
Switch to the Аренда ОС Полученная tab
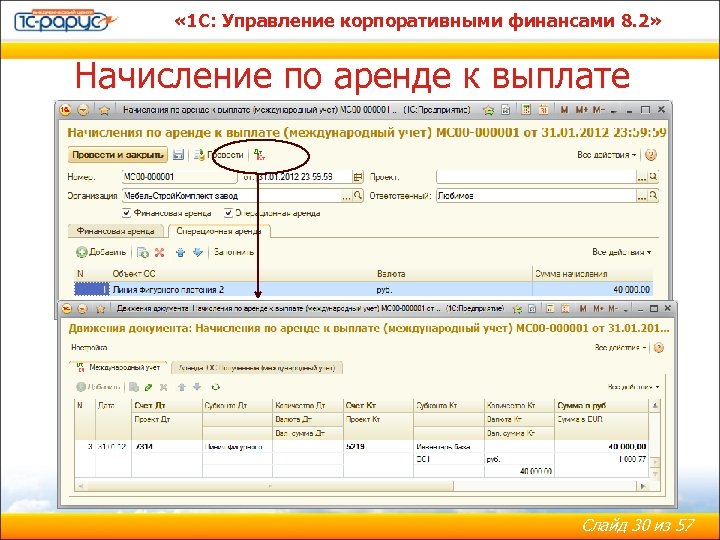[257, 368]
